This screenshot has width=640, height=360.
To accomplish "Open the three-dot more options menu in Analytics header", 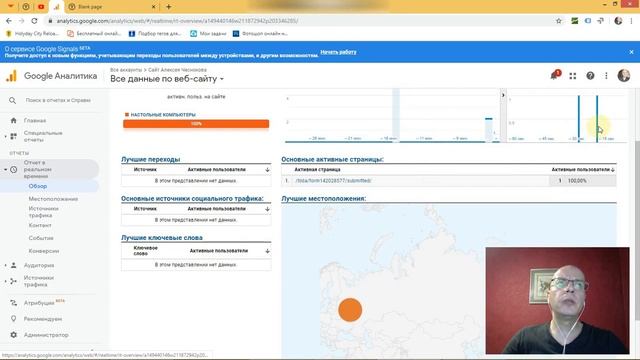I will pos(607,76).
